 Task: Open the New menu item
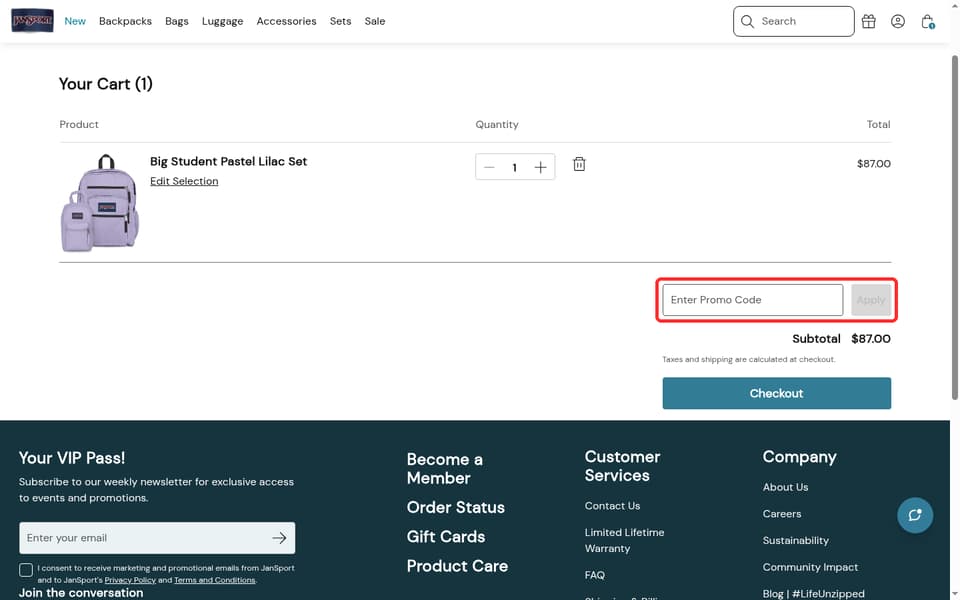pos(75,21)
